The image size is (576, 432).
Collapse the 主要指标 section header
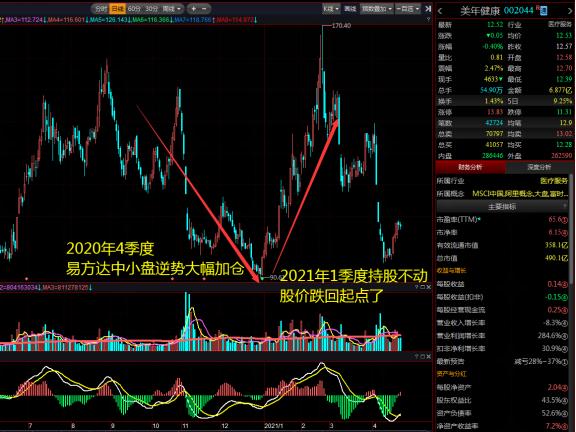(503, 207)
